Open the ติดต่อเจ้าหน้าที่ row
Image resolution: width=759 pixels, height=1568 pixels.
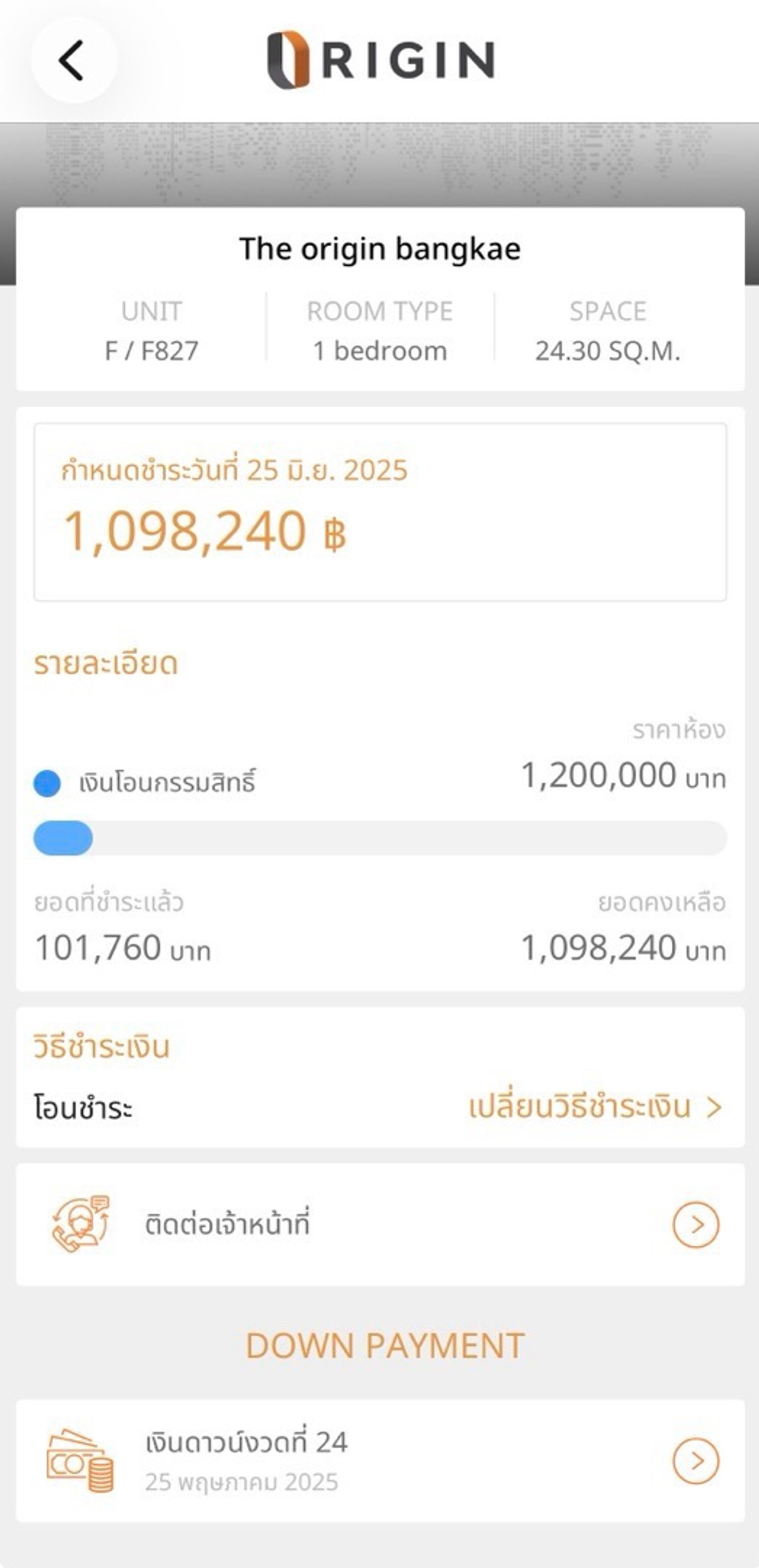228,1225
